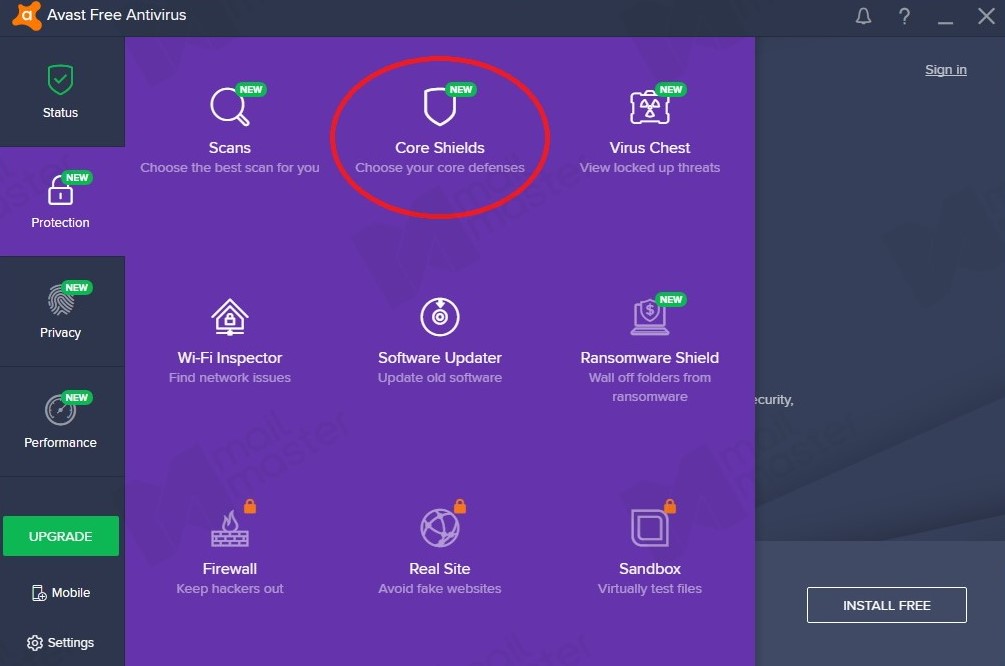Click the green UPGRADE button
This screenshot has height=666, width=1005.
click(61, 536)
